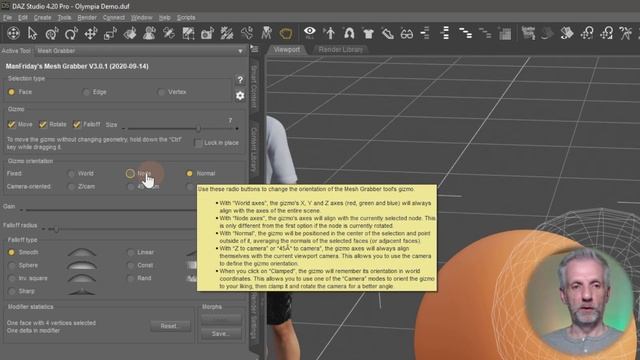Open Mesh Grabber settings gear
Screen dimensions: 640x360
pos(240,96)
